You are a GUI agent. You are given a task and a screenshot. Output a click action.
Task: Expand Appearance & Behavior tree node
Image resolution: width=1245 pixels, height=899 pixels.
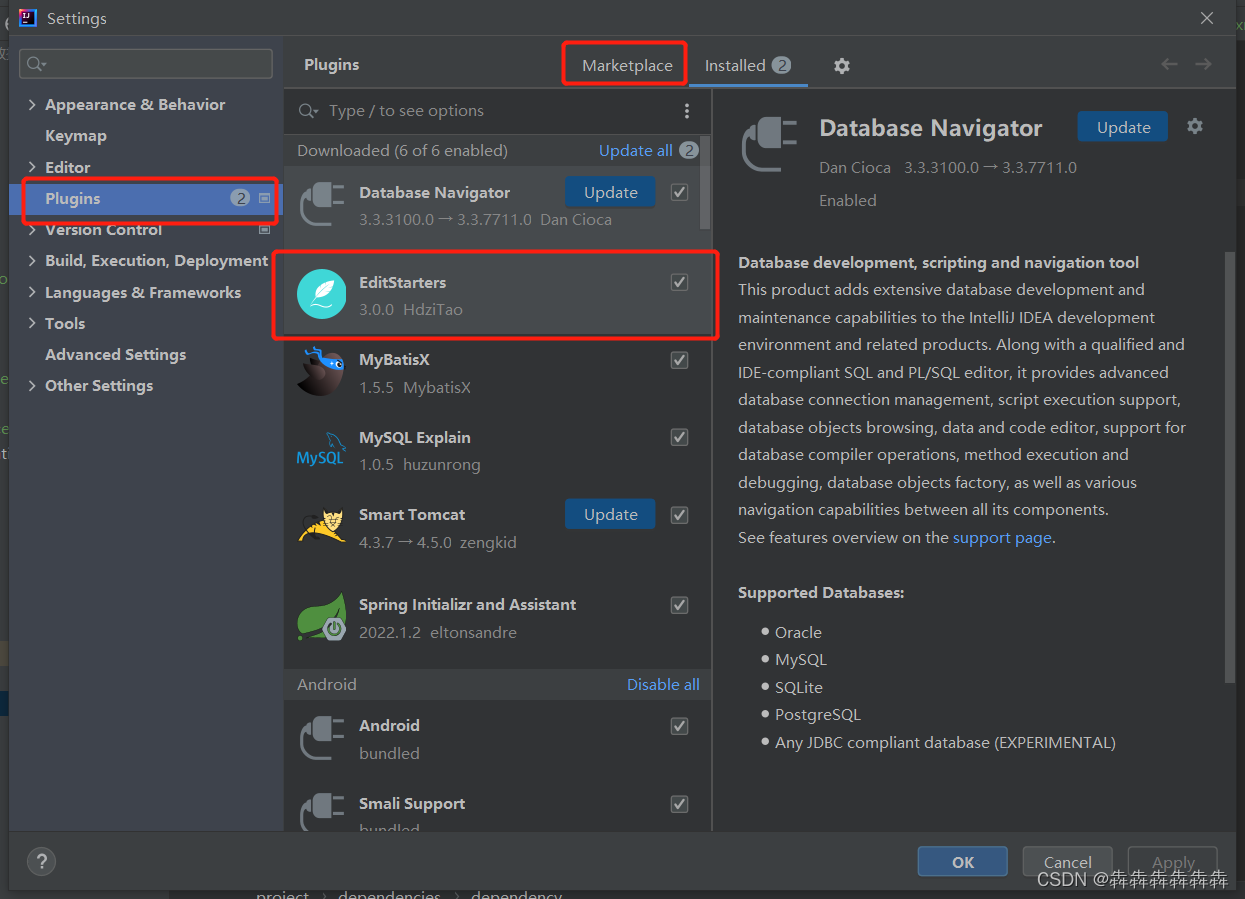coord(33,105)
